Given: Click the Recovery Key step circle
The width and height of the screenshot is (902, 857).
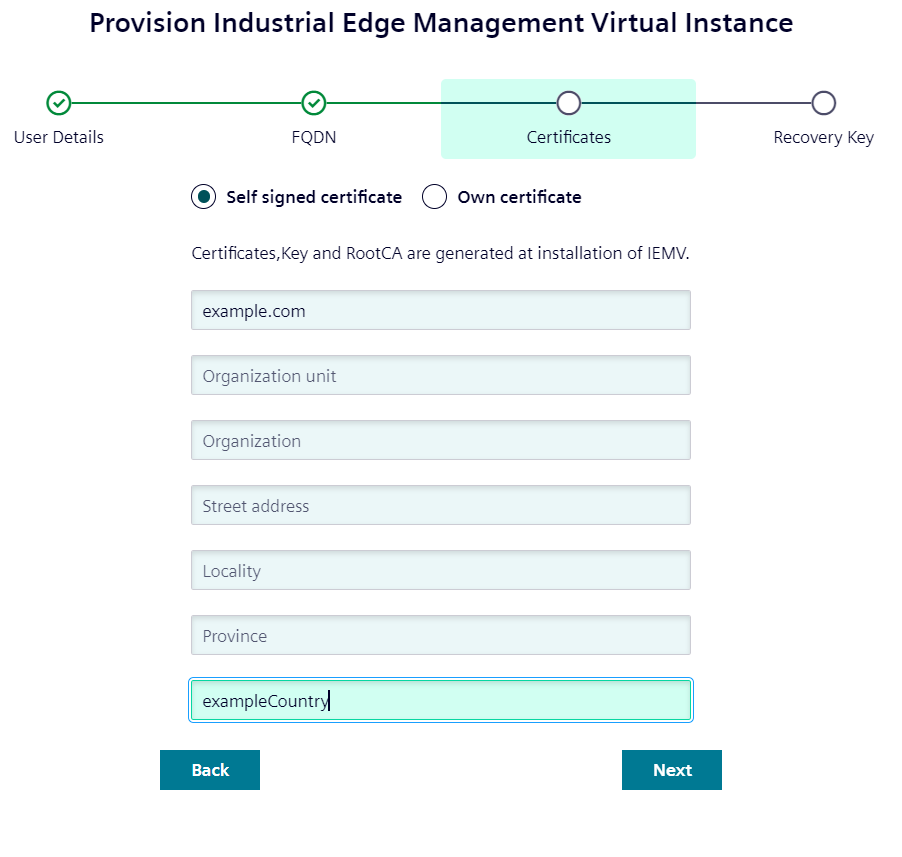Looking at the screenshot, I should point(823,103).
